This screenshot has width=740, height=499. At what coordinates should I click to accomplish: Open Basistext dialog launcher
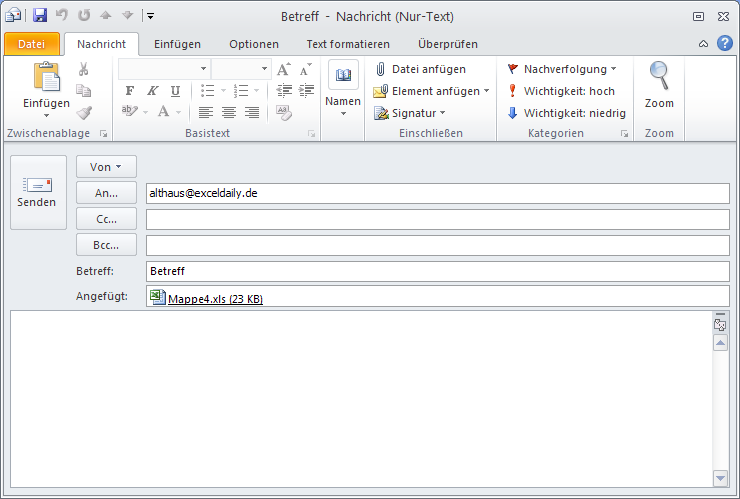(x=311, y=134)
